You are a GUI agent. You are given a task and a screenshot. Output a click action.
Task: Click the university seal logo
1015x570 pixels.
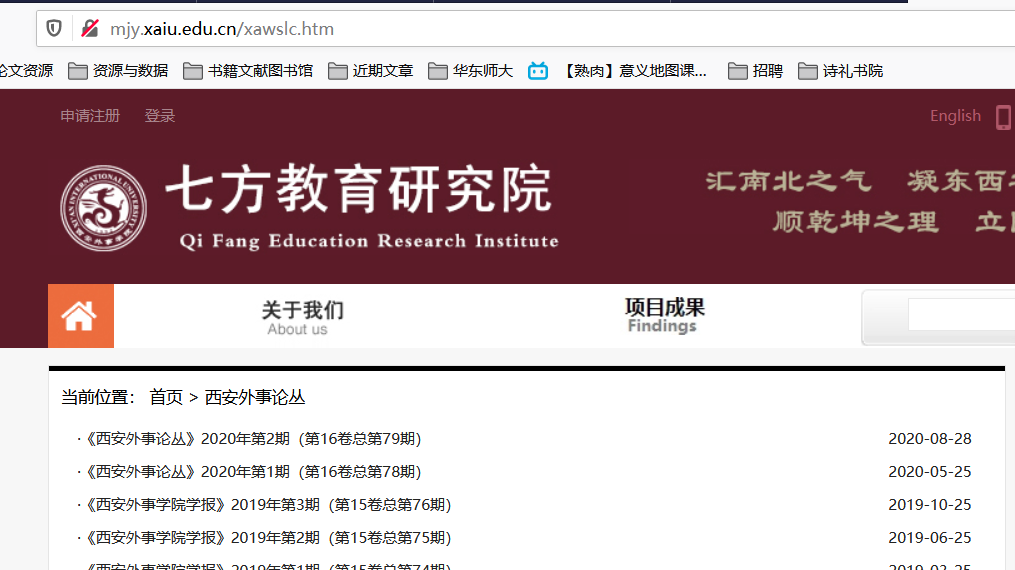[x=104, y=208]
